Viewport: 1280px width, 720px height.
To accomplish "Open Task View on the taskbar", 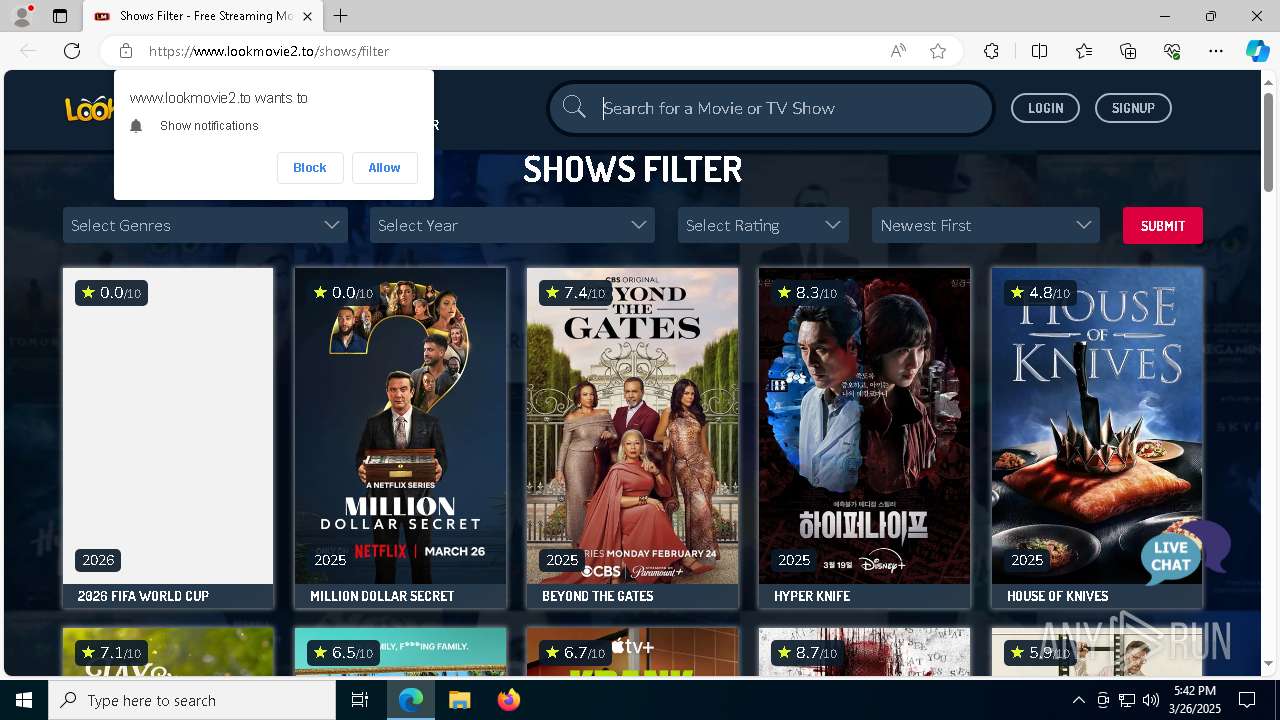I will click(x=360, y=700).
